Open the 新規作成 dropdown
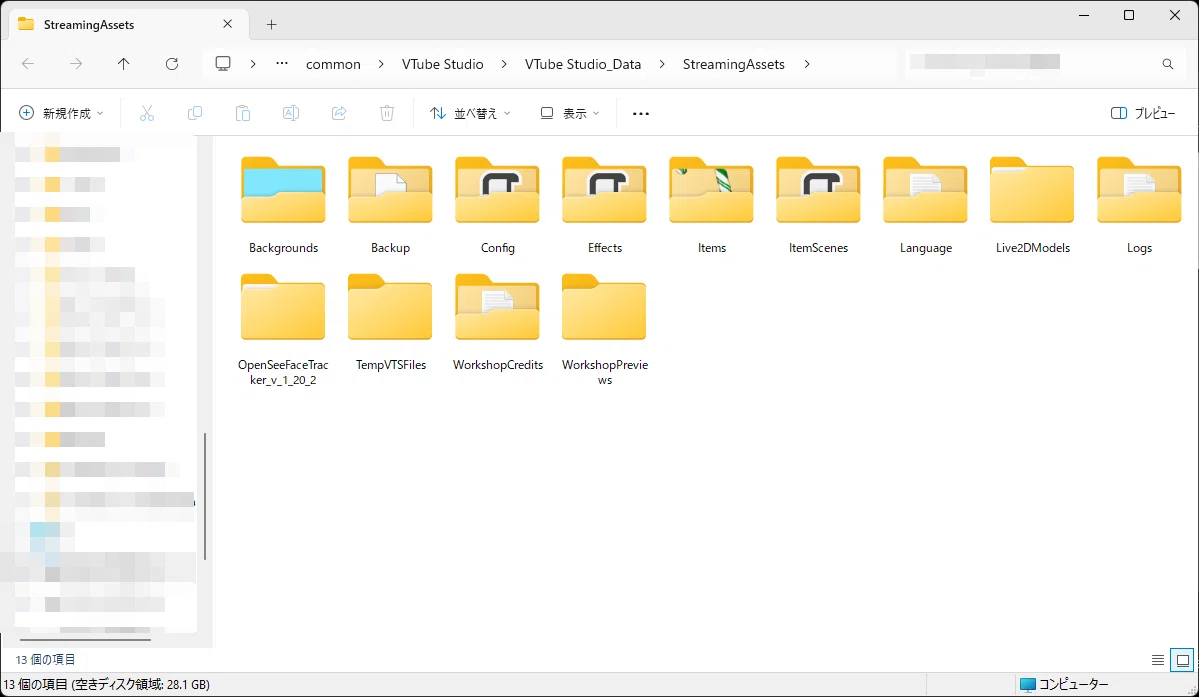Screen dimensions: 1199x697 (x=61, y=113)
